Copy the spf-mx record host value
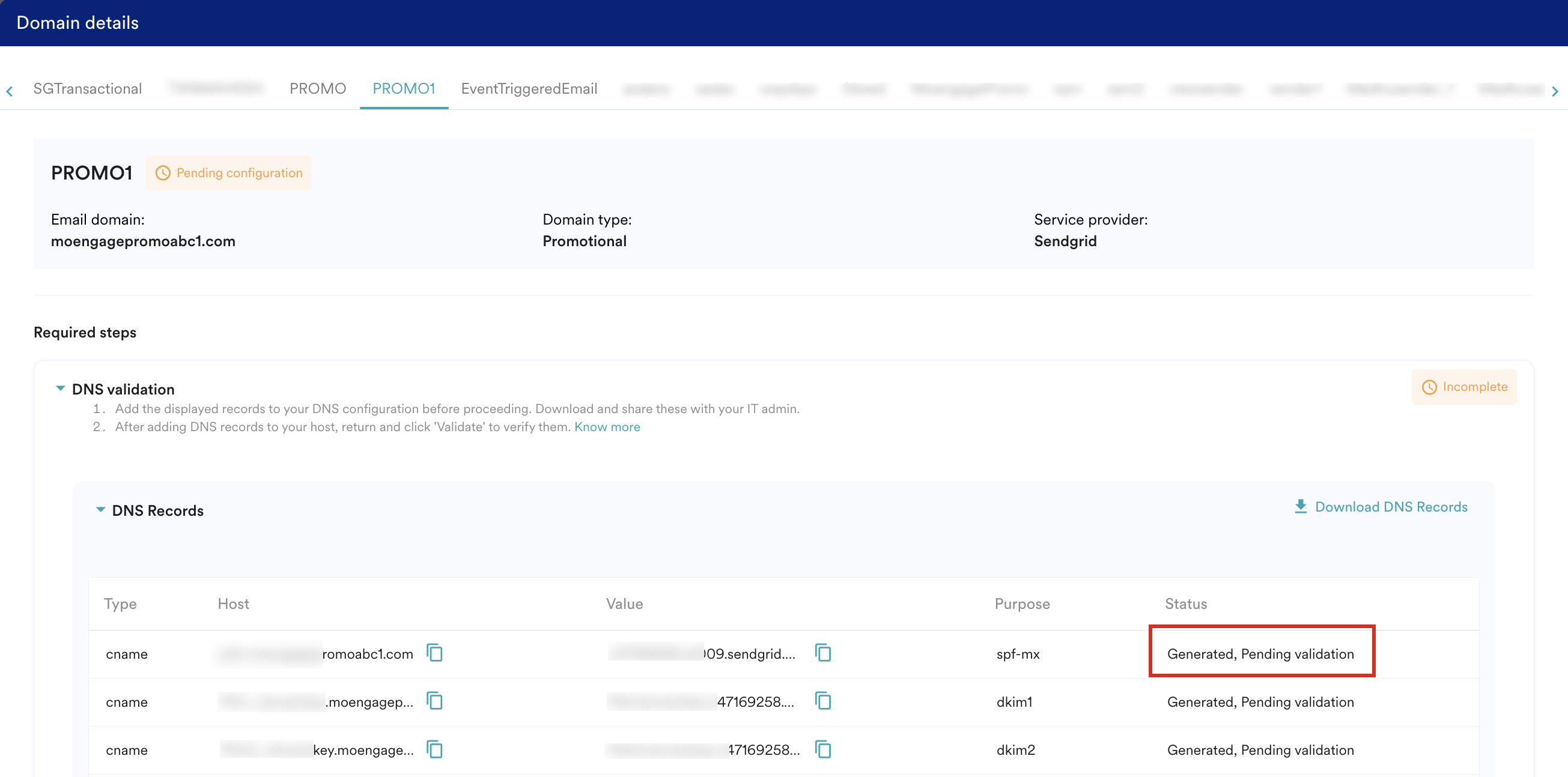The image size is (1568, 777). click(x=434, y=653)
